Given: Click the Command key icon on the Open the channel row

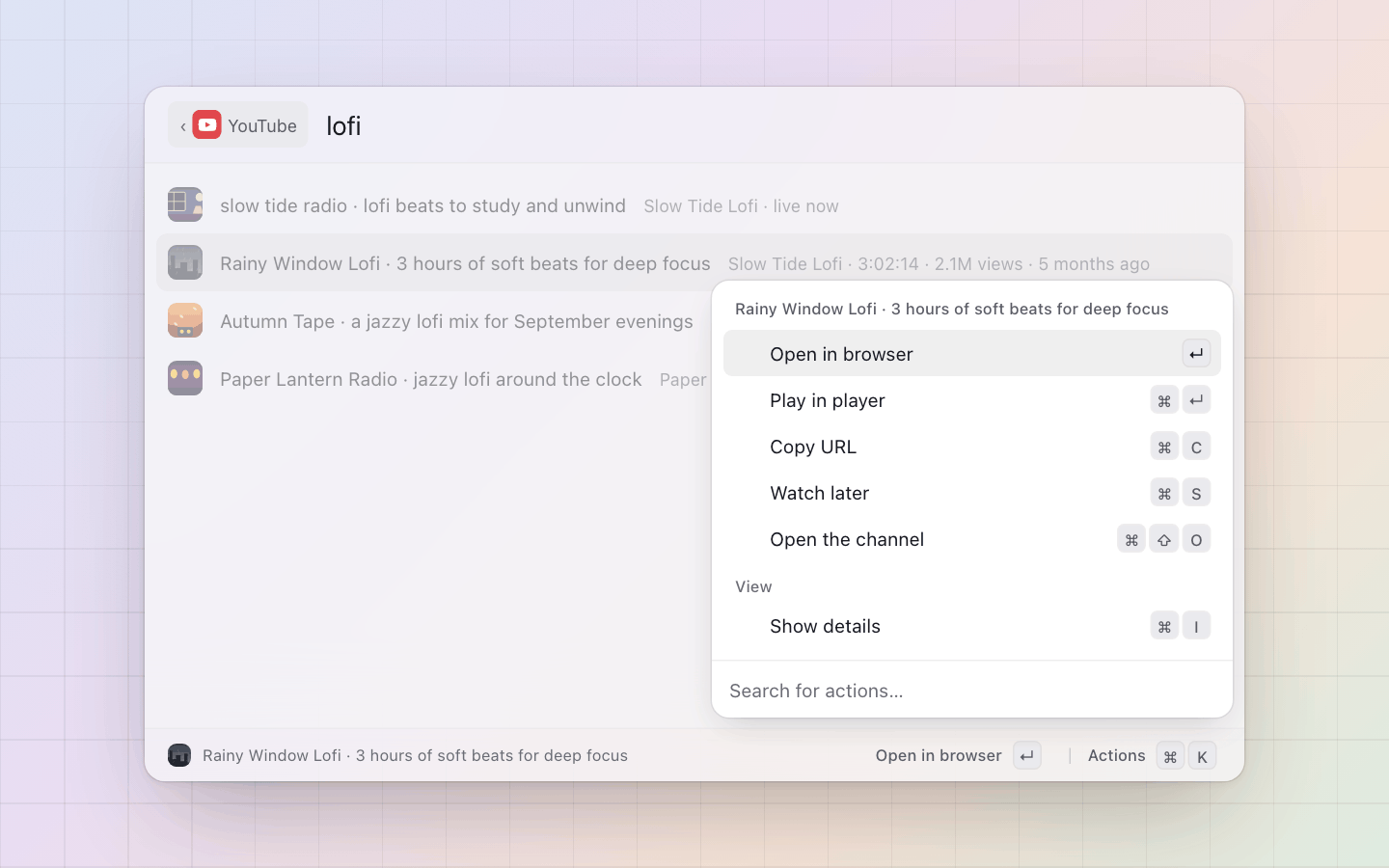Looking at the screenshot, I should [1131, 539].
